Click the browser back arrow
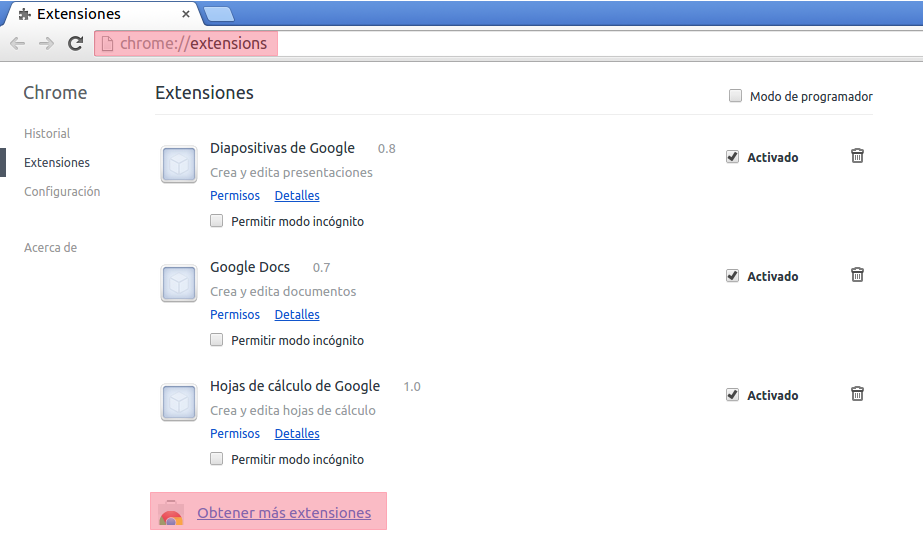The width and height of the screenshot is (923, 560). (18, 44)
